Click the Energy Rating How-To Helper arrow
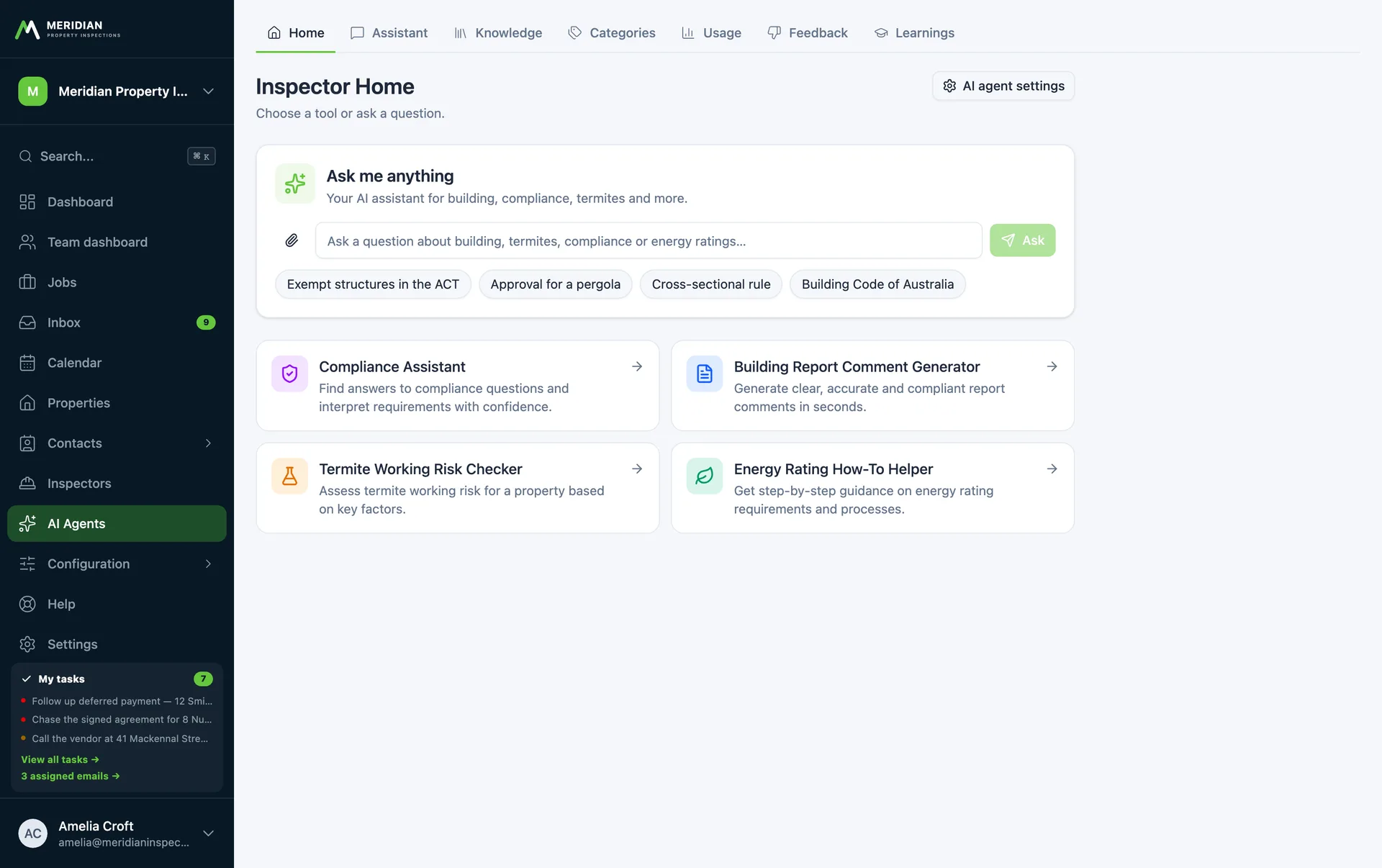The width and height of the screenshot is (1382, 868). click(x=1052, y=469)
